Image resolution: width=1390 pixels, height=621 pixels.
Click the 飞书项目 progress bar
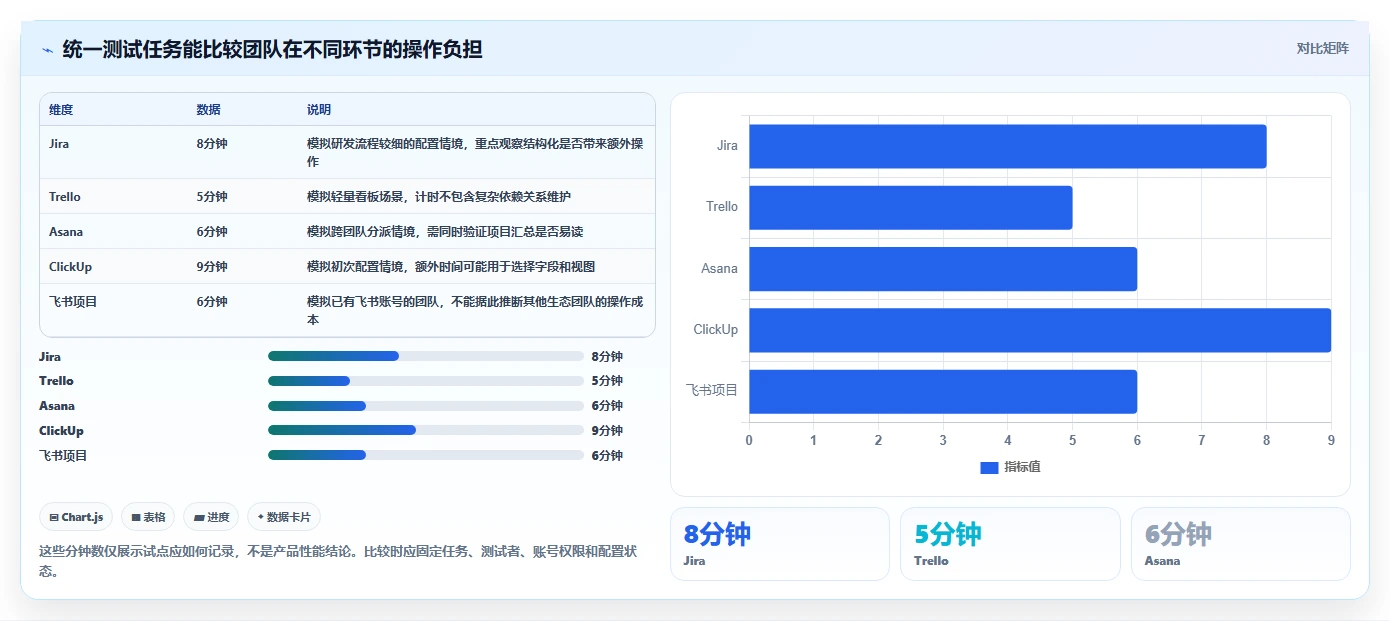[426, 455]
